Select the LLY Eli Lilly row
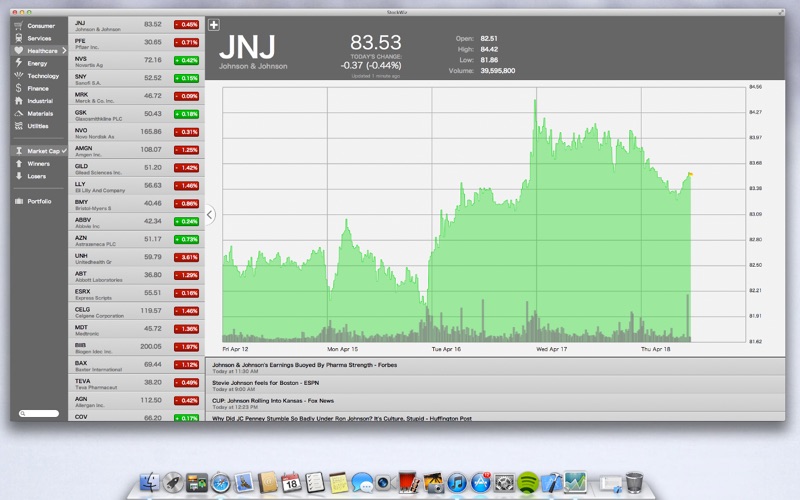 tap(136, 186)
